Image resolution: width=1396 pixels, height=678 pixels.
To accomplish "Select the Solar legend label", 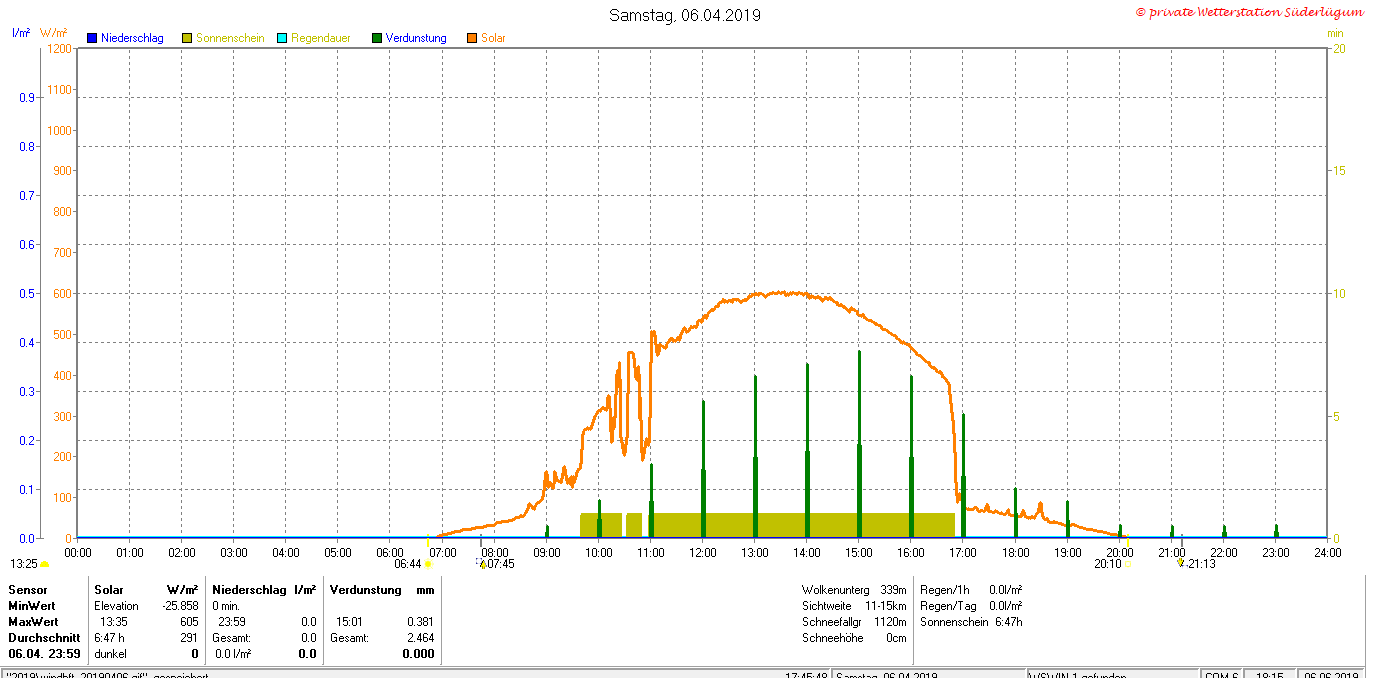I will (493, 38).
